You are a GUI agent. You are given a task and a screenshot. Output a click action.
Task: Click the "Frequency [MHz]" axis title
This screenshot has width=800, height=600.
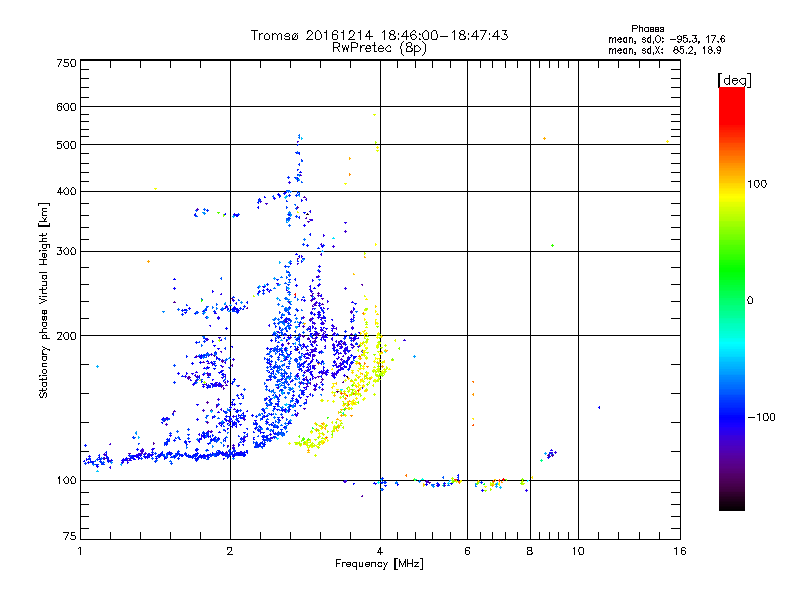tap(379, 564)
